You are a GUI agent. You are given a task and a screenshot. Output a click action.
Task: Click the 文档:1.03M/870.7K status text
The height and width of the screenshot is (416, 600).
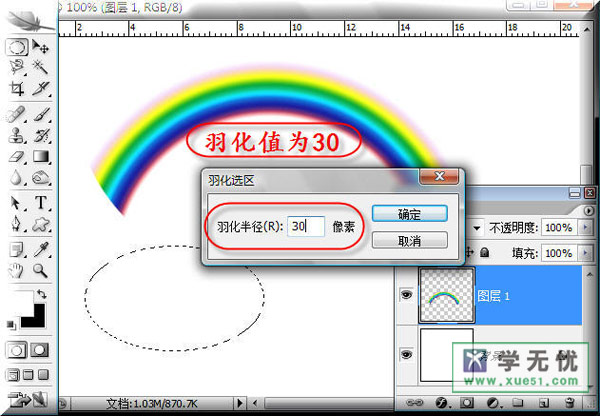152,403
